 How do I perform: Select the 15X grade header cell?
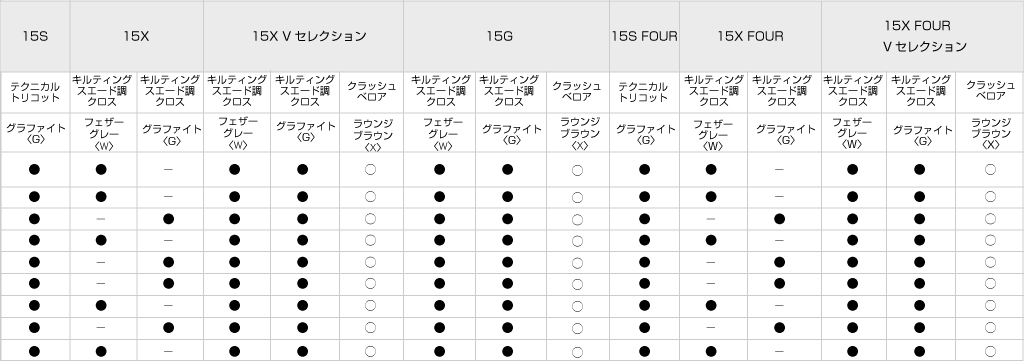pos(136,37)
